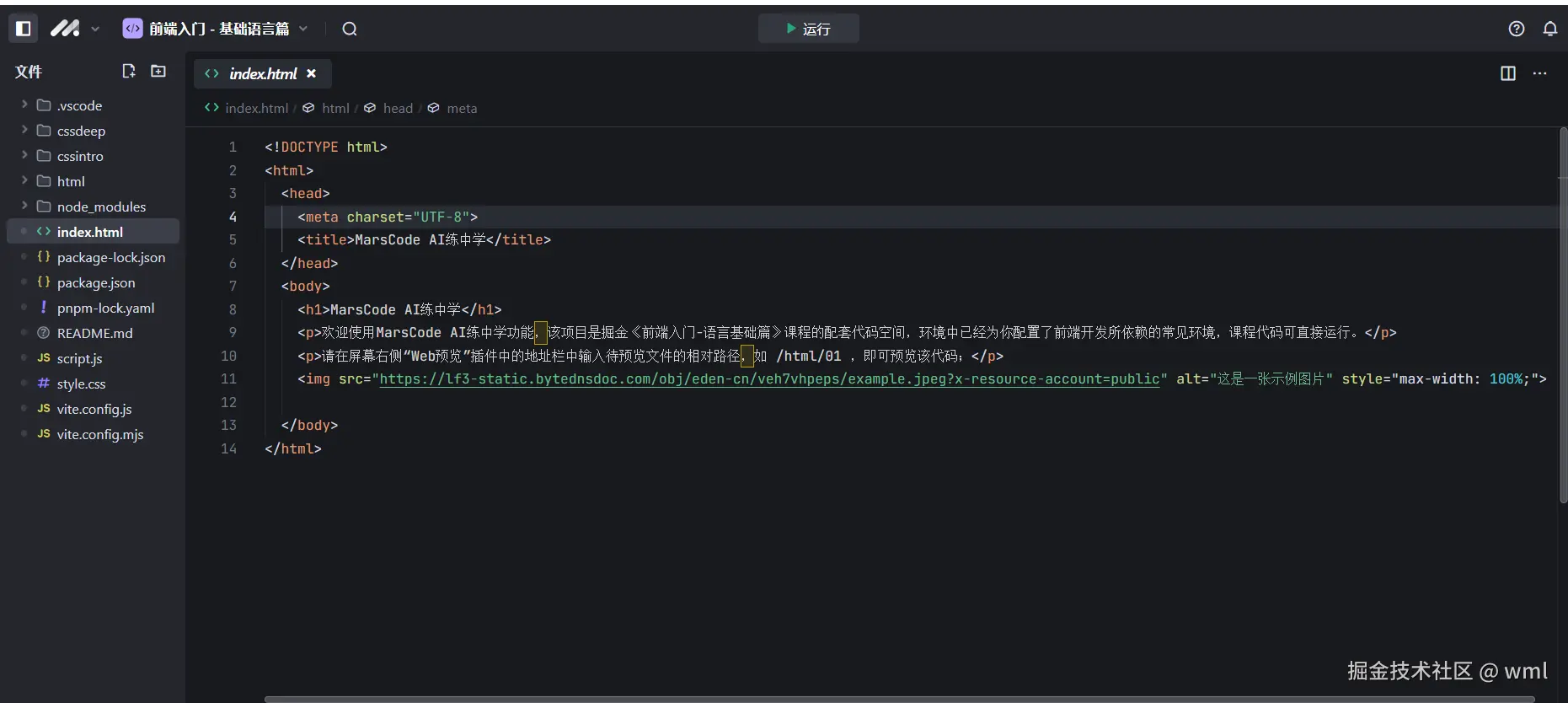
Task: Open style.css file
Action: click(x=93, y=384)
